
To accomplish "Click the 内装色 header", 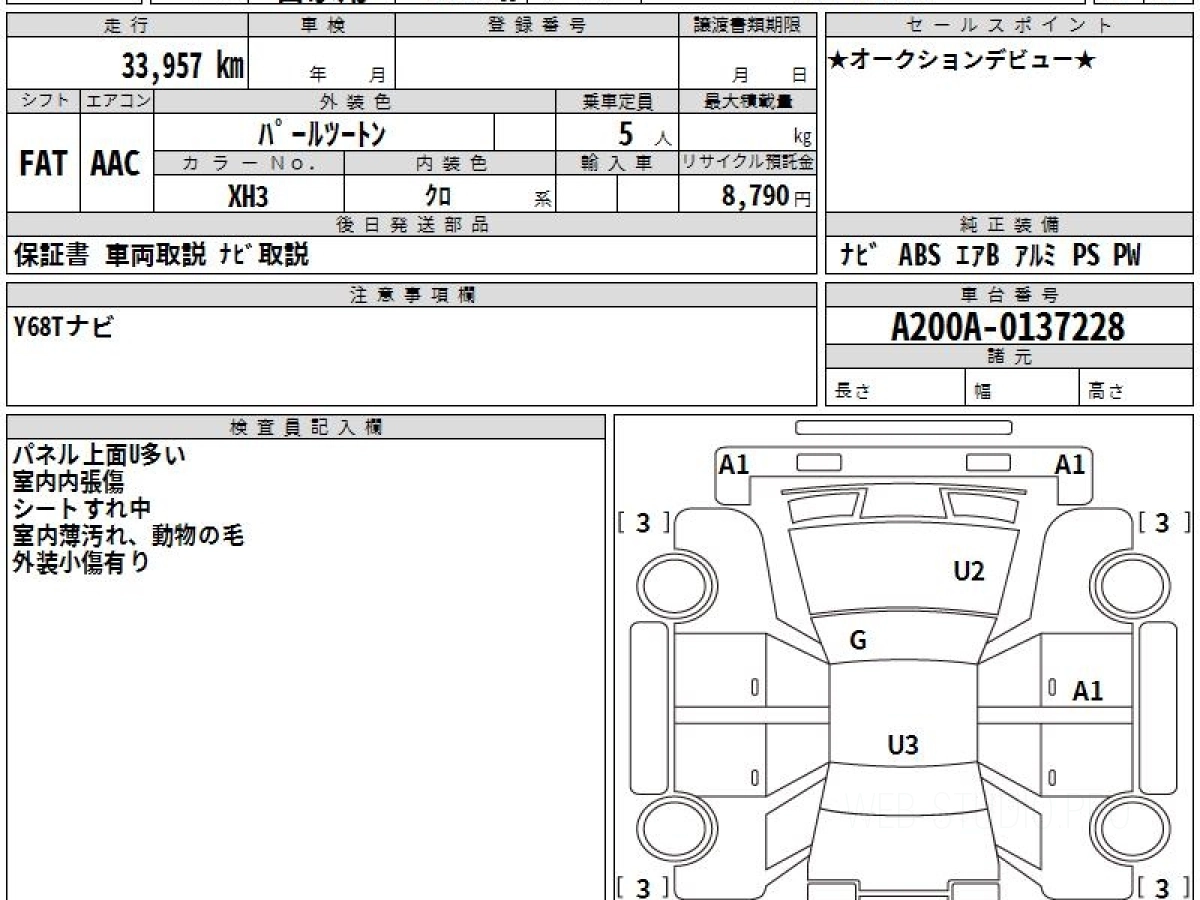I will (x=450, y=163).
